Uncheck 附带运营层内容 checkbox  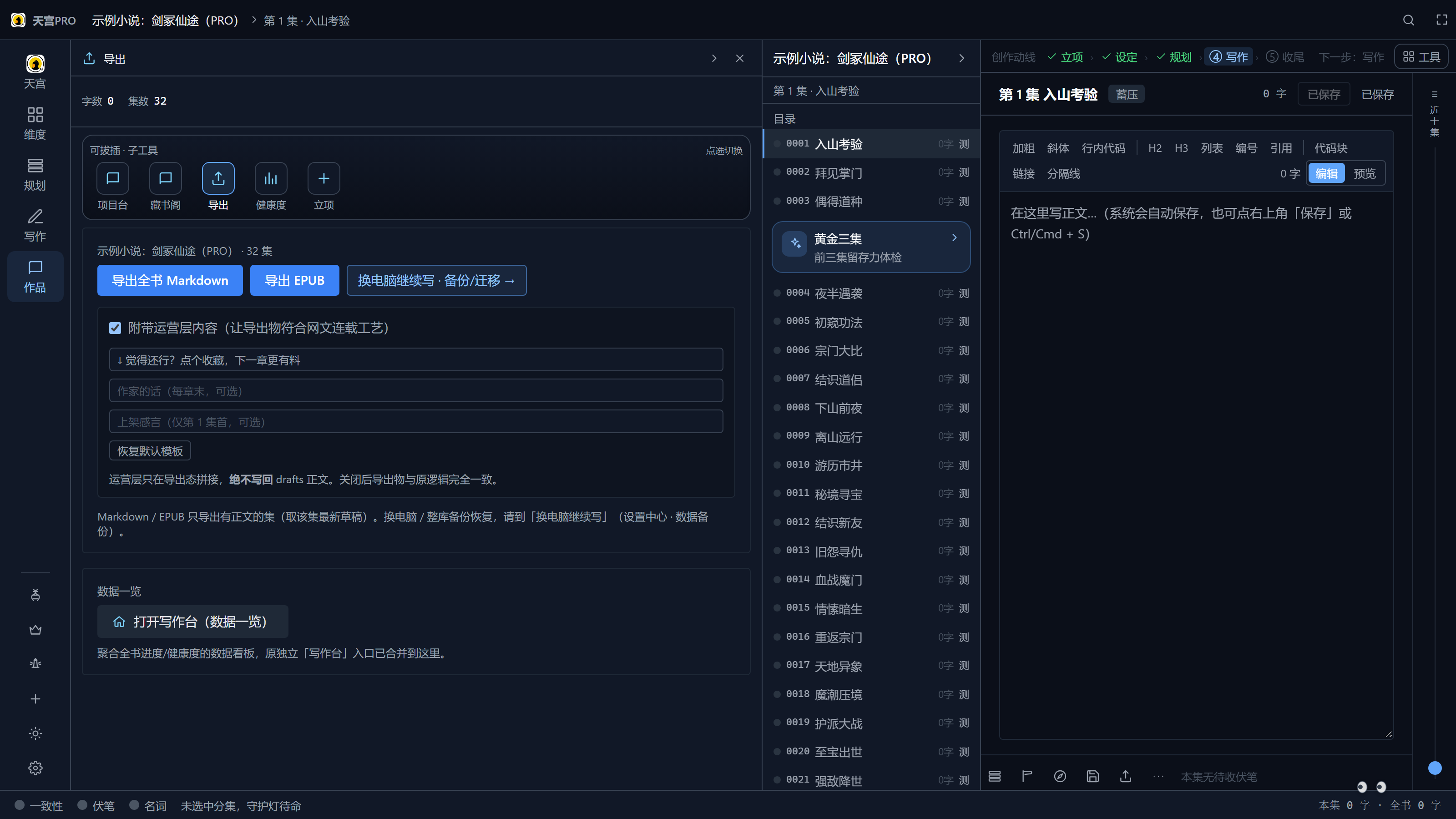pos(115,328)
